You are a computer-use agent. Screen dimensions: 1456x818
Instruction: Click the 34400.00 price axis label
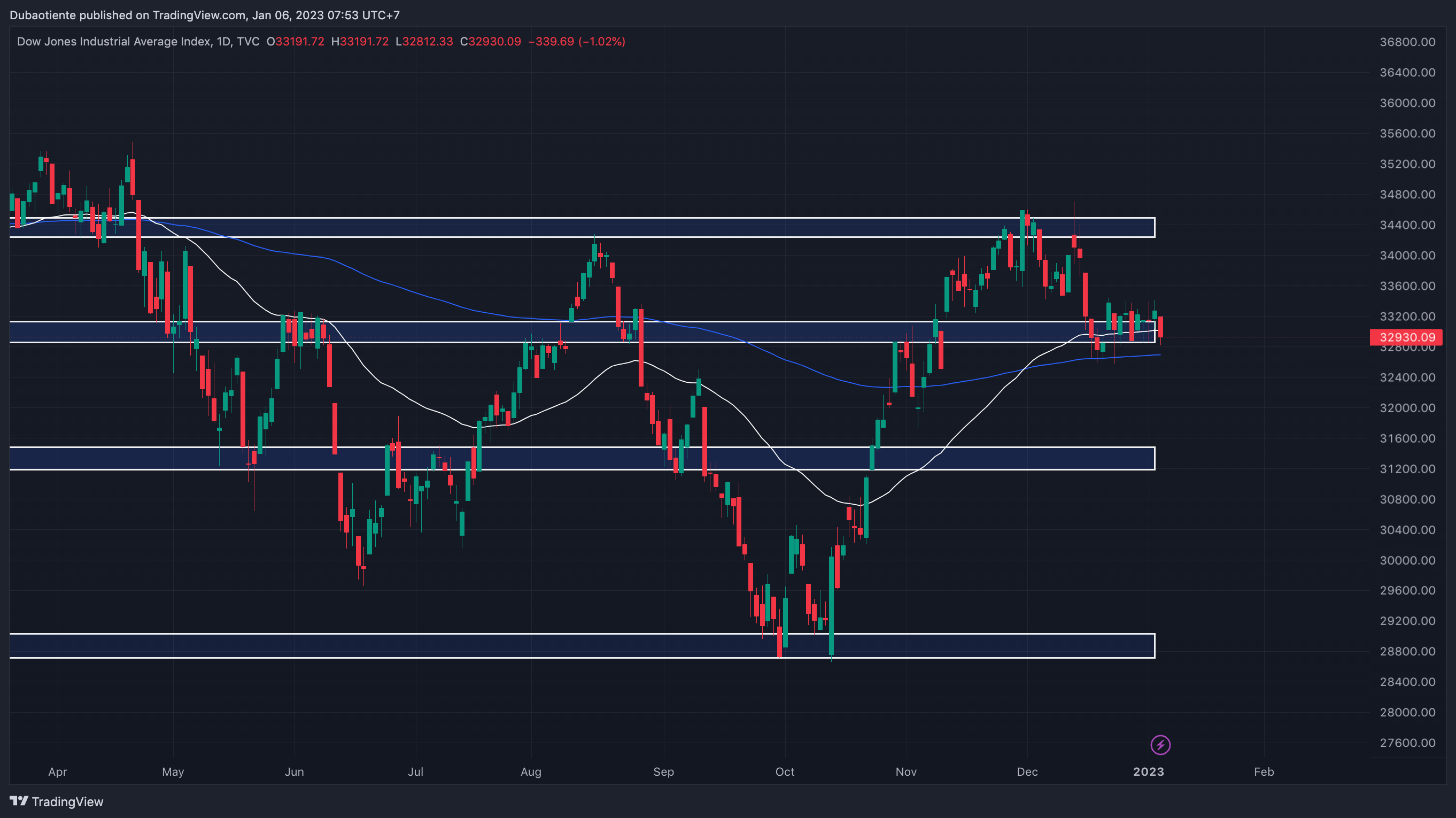click(1407, 225)
